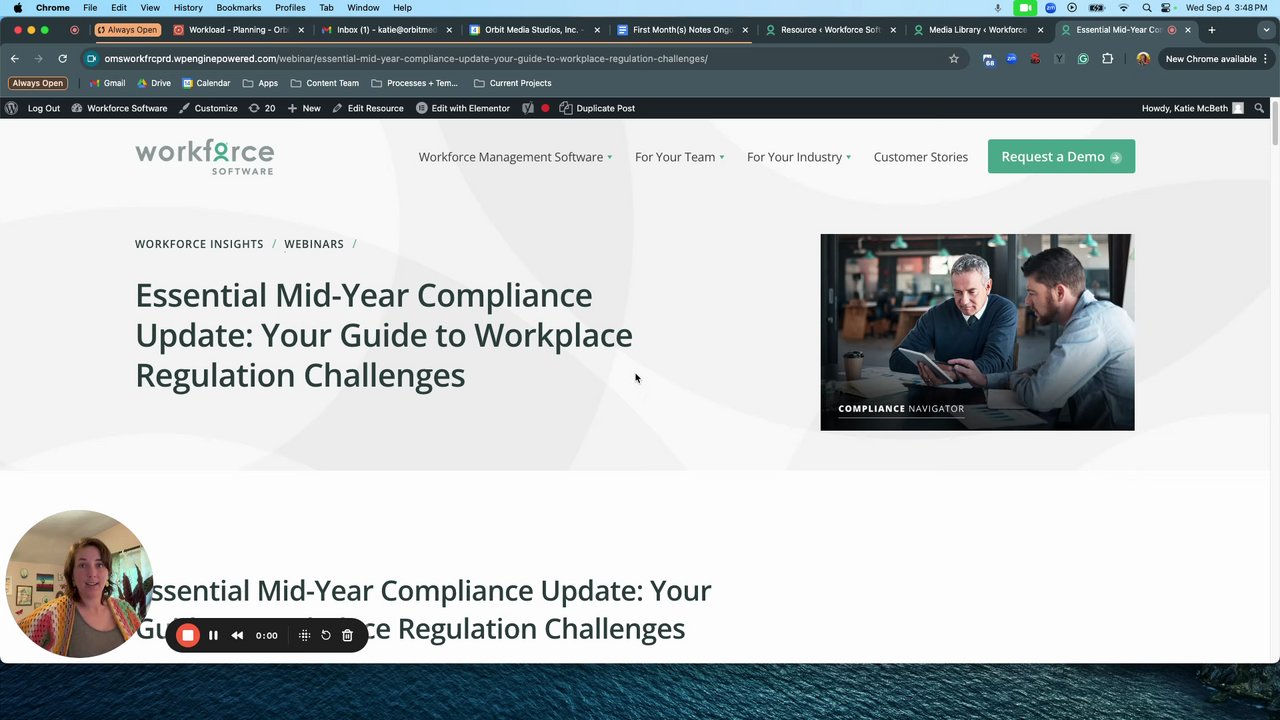Click the recording grid dots icon
The width and height of the screenshot is (1280, 720).
coord(305,635)
